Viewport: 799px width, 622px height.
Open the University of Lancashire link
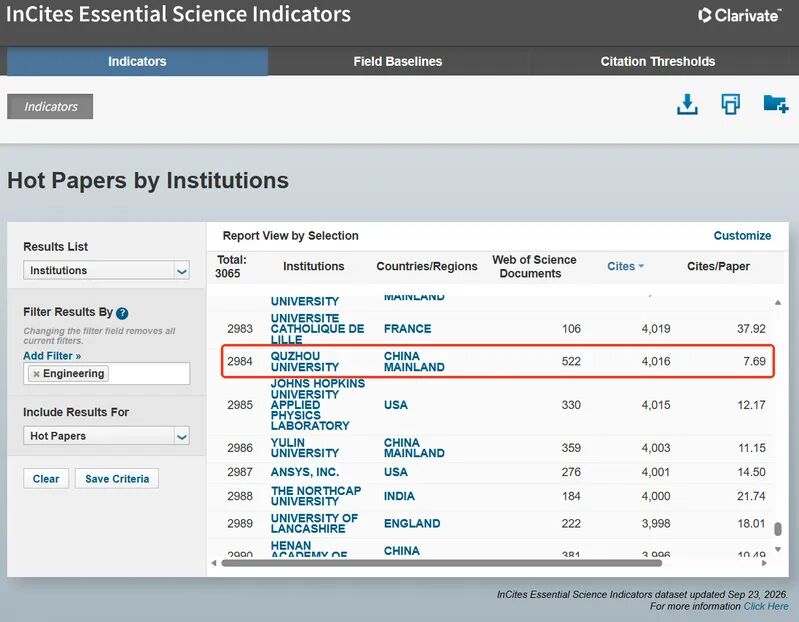pyautogui.click(x=314, y=523)
